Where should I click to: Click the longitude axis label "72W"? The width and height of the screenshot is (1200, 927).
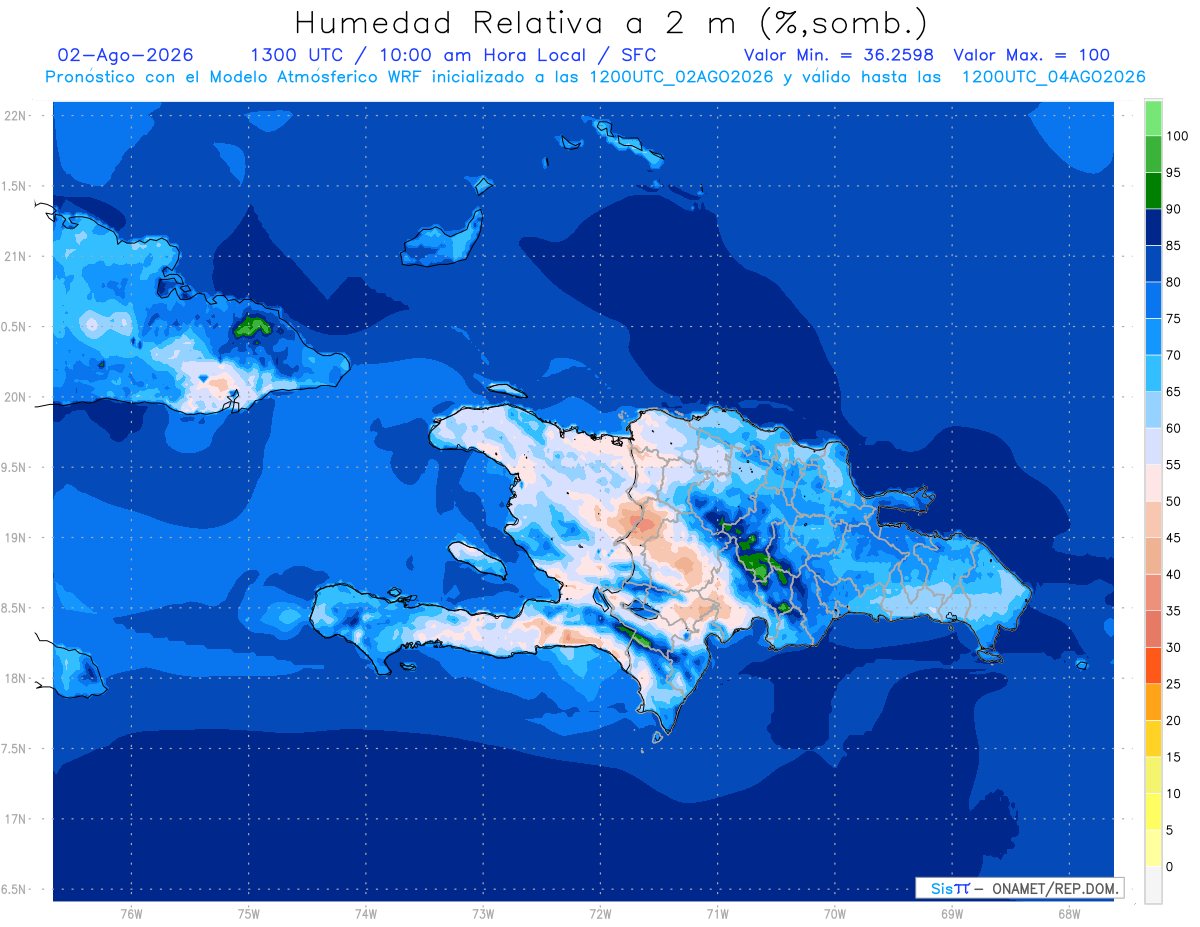pyautogui.click(x=600, y=914)
